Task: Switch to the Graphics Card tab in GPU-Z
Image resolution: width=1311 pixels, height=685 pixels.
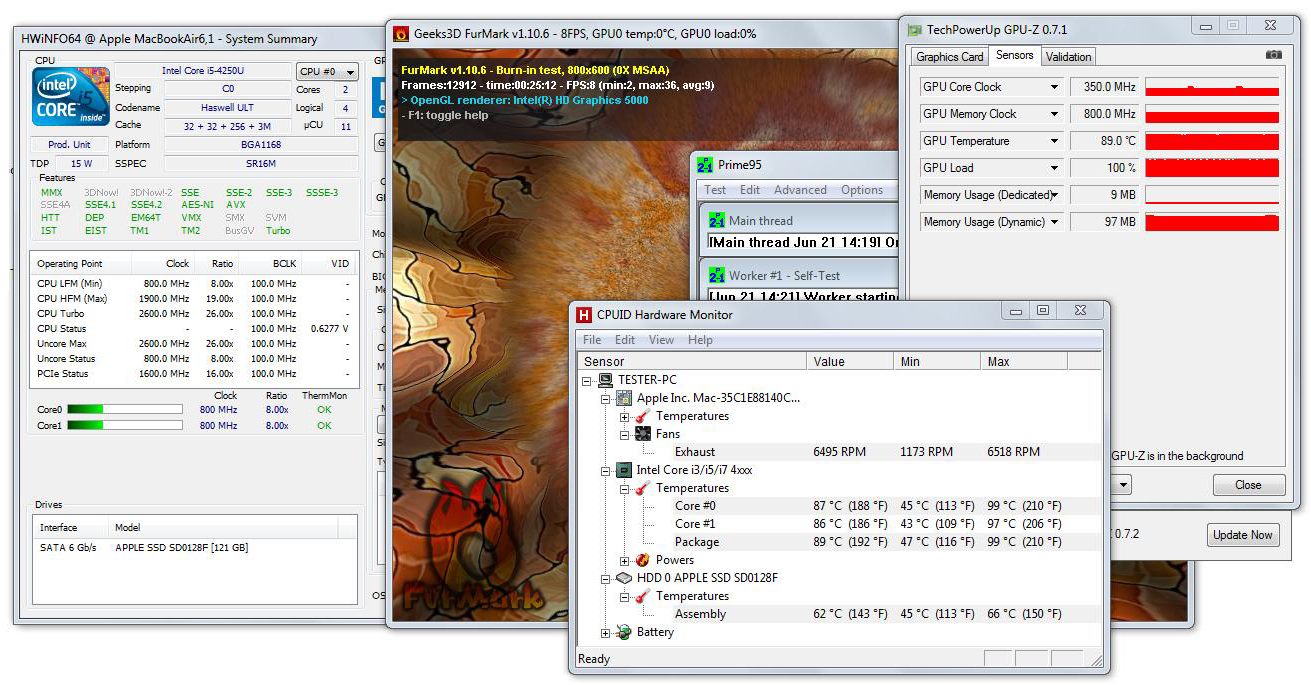Action: pyautogui.click(x=949, y=57)
